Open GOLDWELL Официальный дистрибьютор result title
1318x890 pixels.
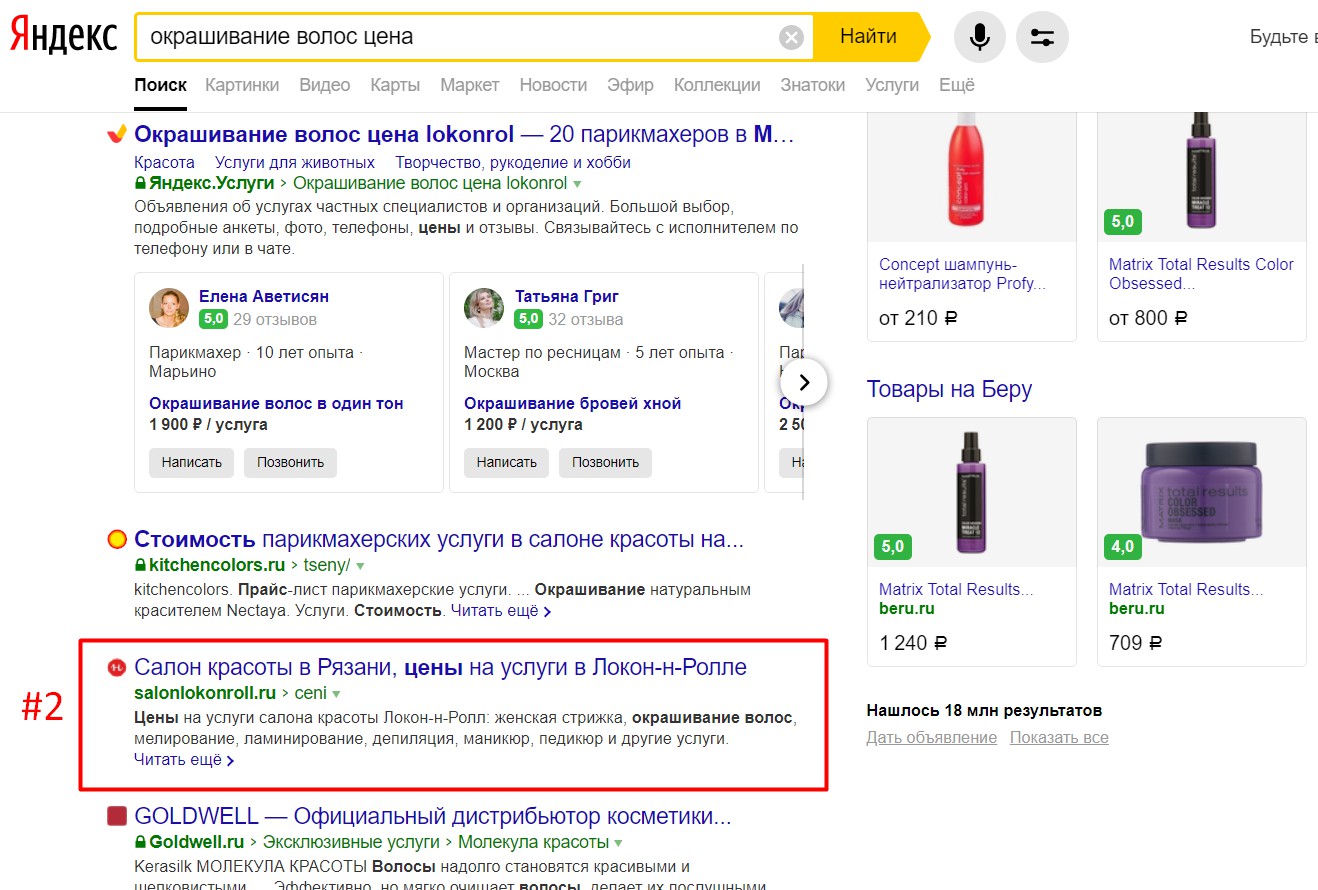tap(433, 816)
